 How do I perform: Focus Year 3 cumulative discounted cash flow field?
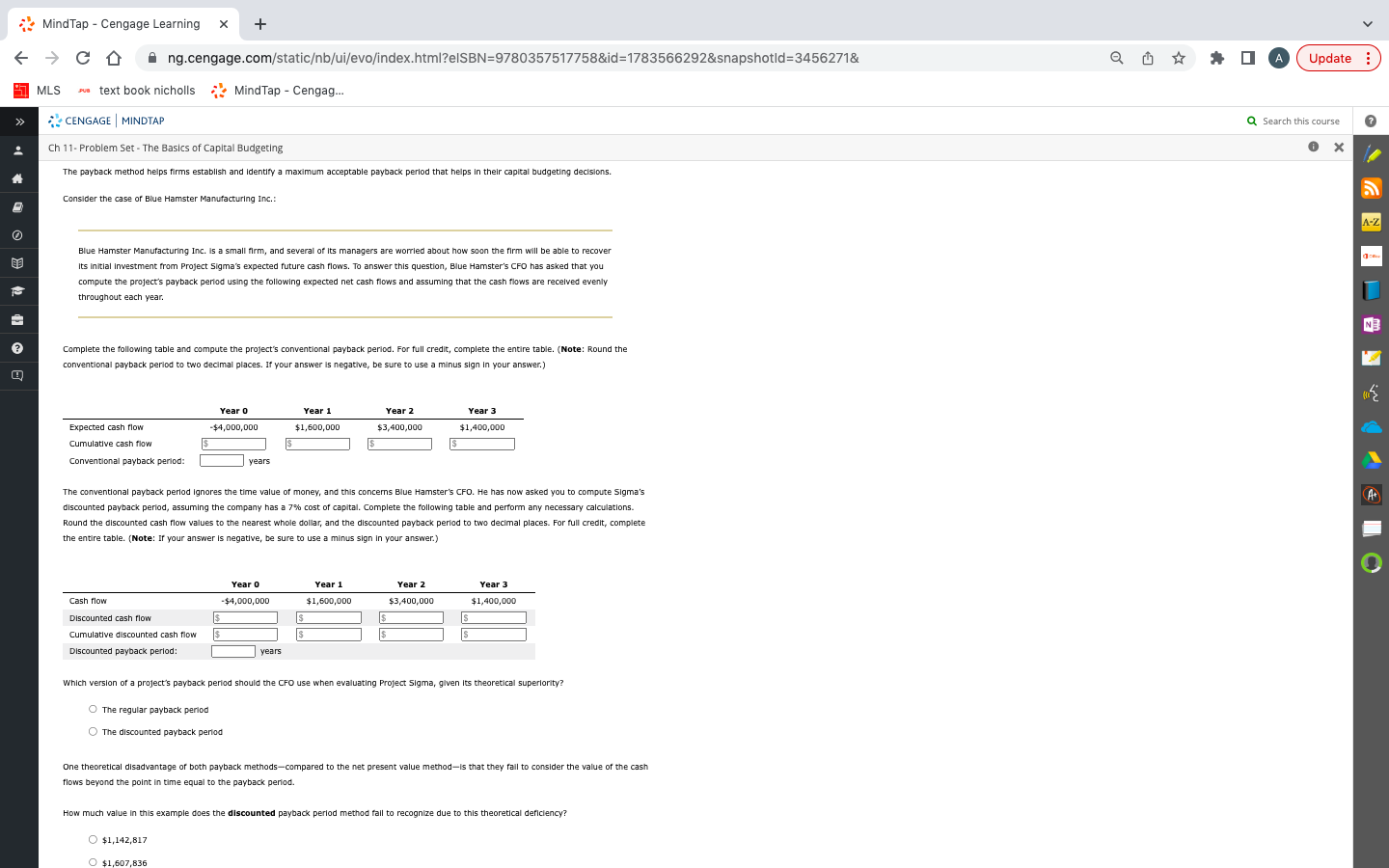click(x=494, y=635)
